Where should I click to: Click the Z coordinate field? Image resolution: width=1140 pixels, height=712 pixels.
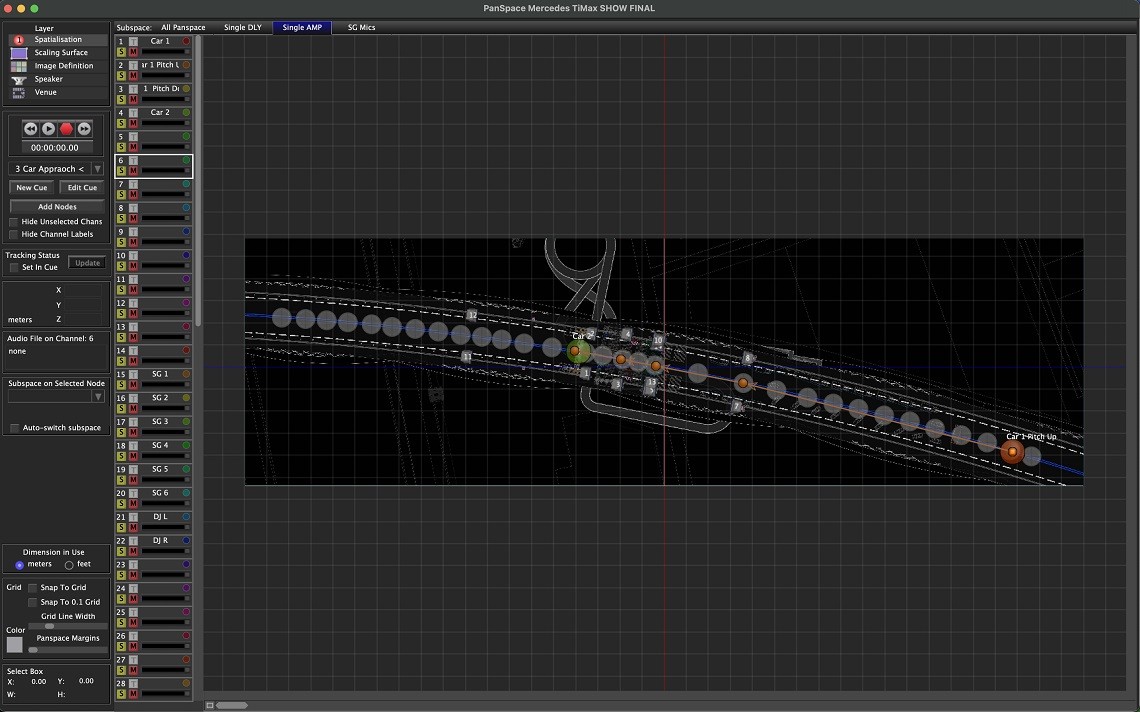click(x=82, y=319)
